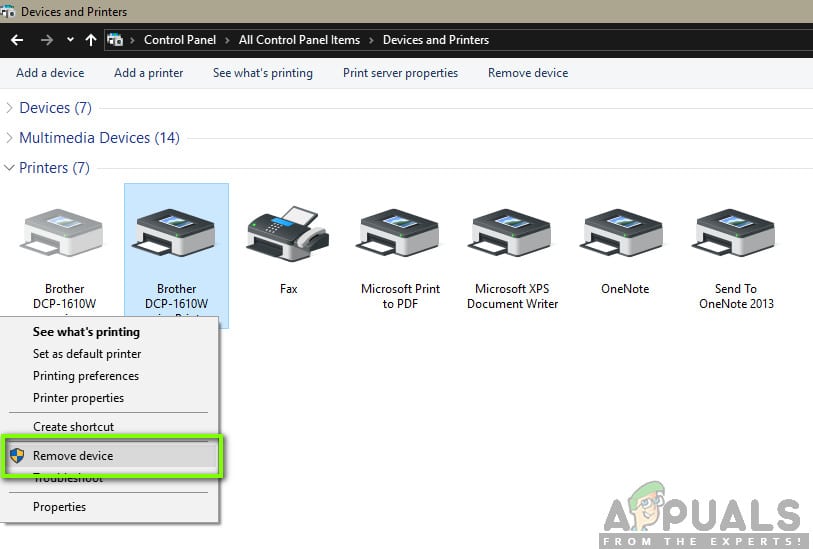Choose Set as default printer
The height and width of the screenshot is (549, 813).
(87, 354)
